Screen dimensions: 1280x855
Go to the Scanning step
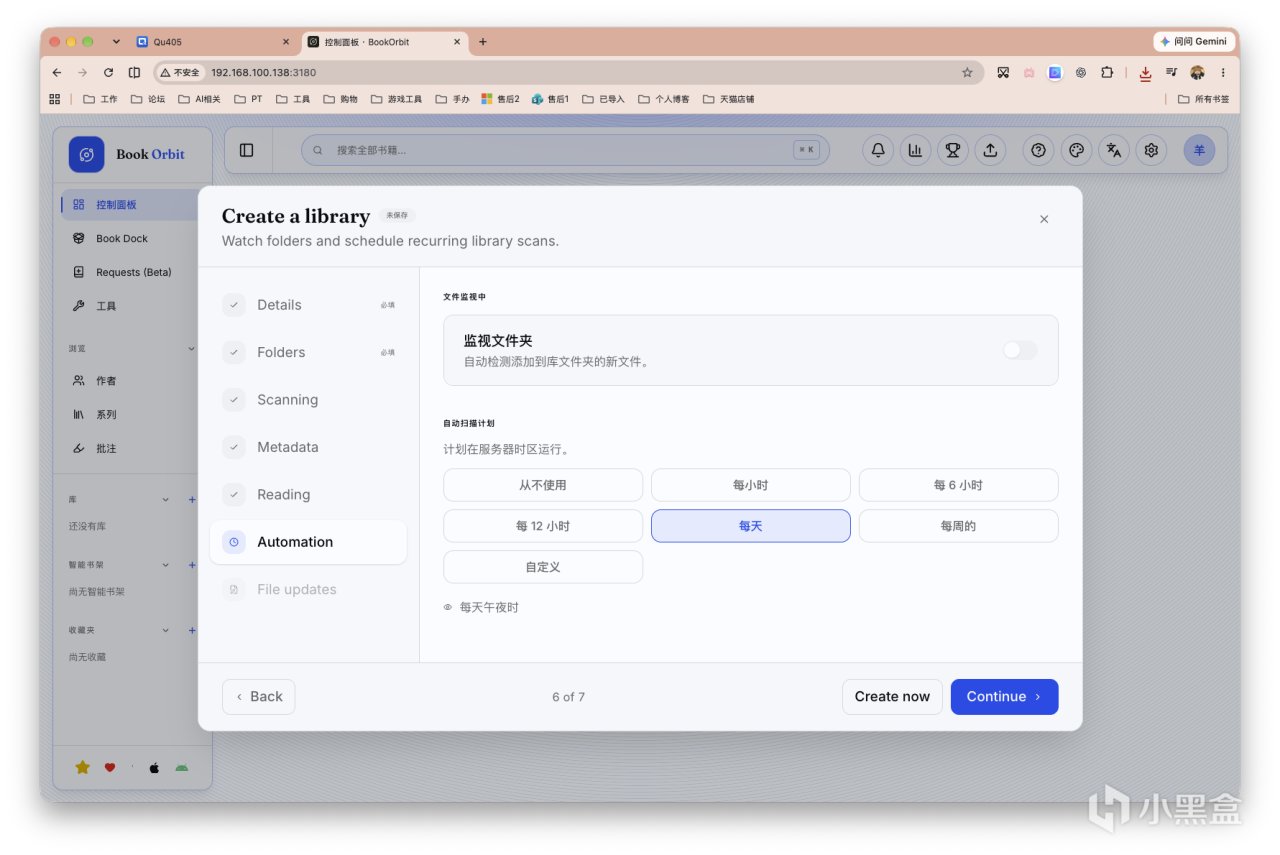click(308, 400)
